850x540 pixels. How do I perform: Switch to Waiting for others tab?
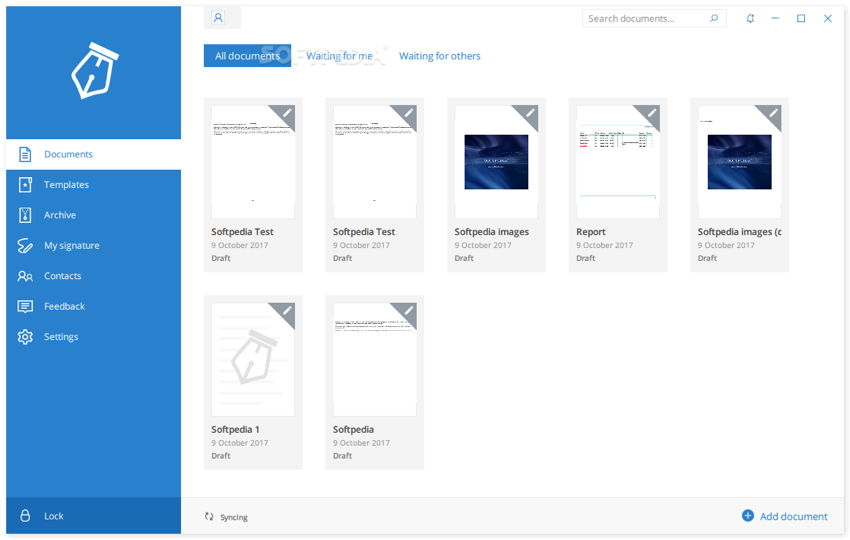point(440,56)
